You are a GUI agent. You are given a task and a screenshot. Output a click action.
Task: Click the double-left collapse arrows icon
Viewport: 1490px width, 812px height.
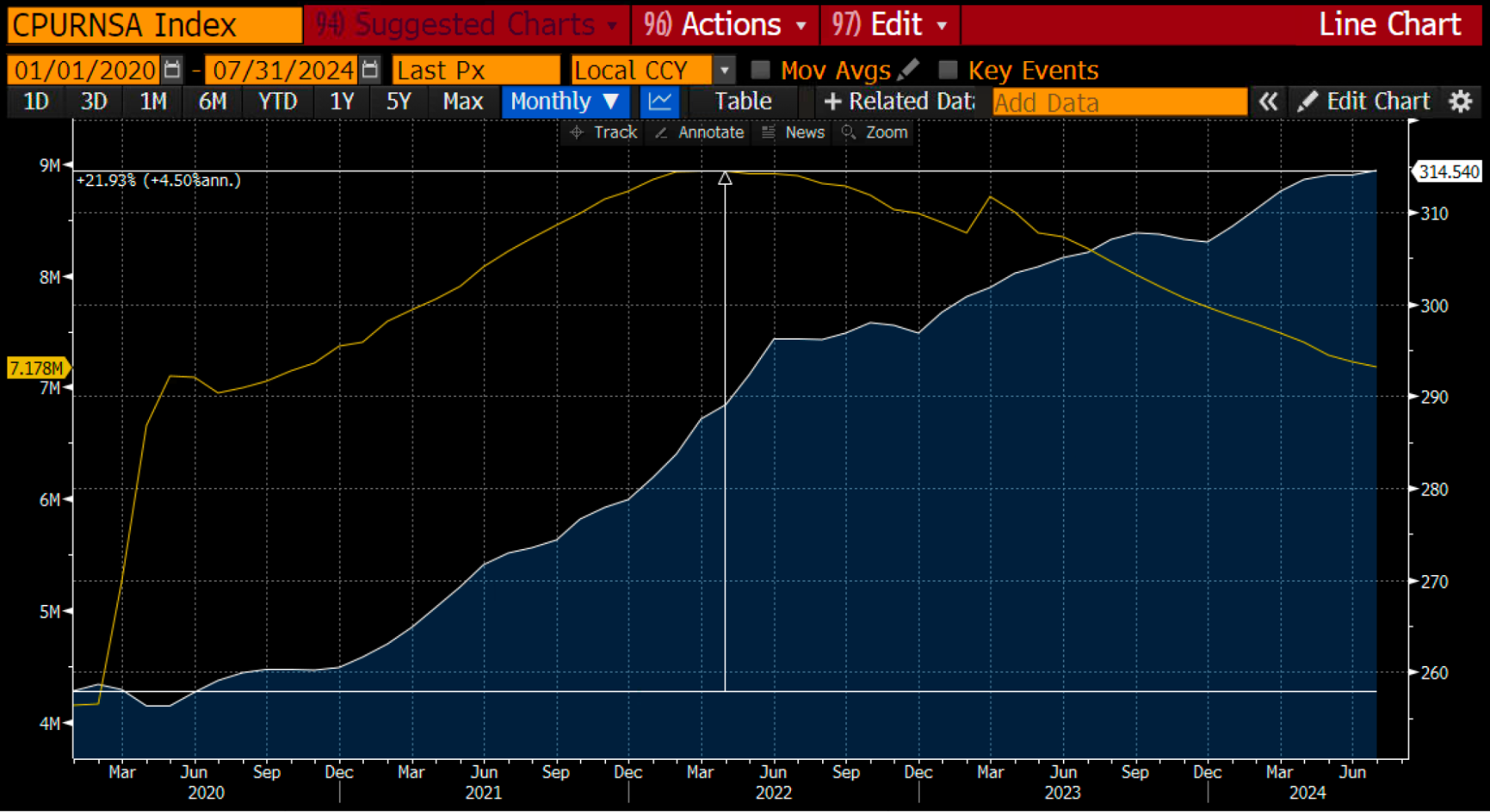[1268, 101]
